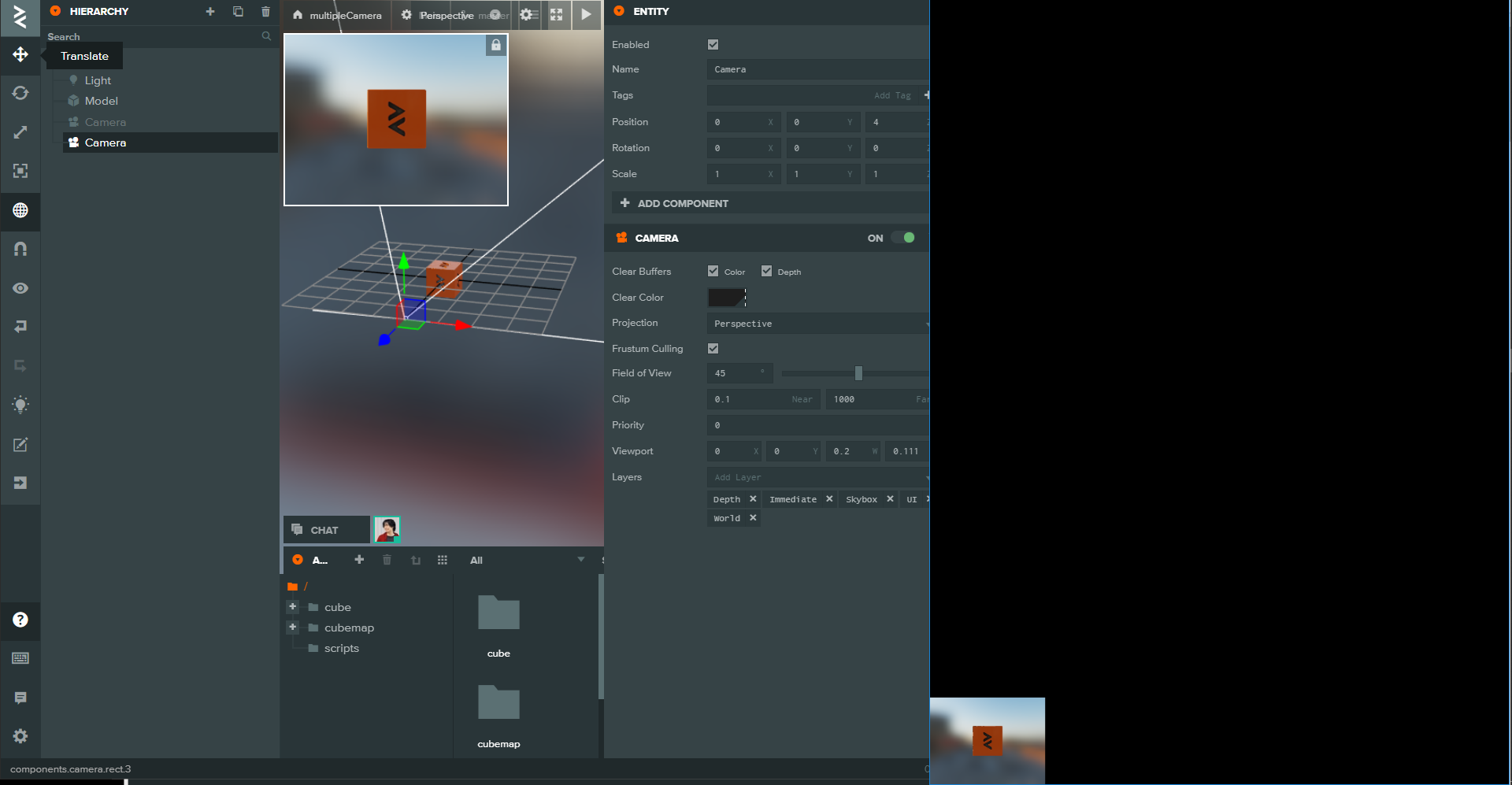The height and width of the screenshot is (785, 1512).
Task: Open editor settings via bottom gear icon
Action: (20, 736)
